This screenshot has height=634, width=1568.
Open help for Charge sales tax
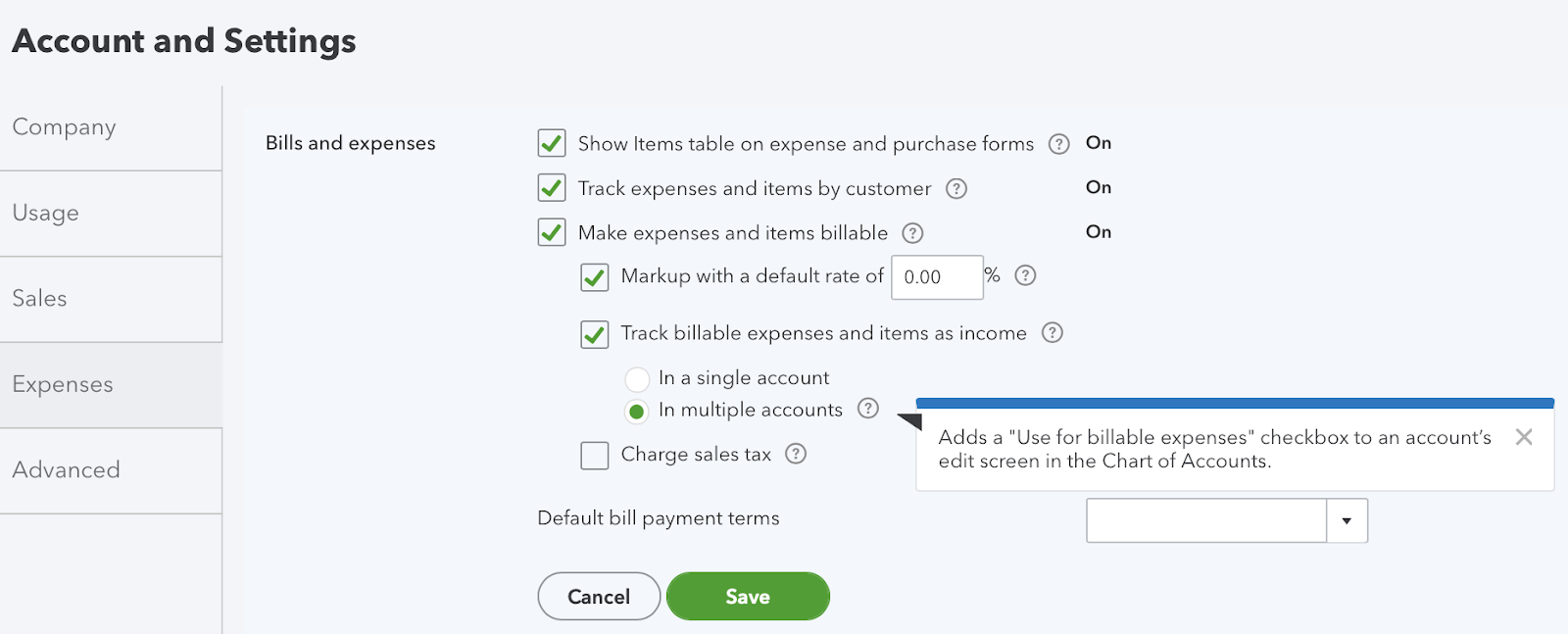click(797, 454)
